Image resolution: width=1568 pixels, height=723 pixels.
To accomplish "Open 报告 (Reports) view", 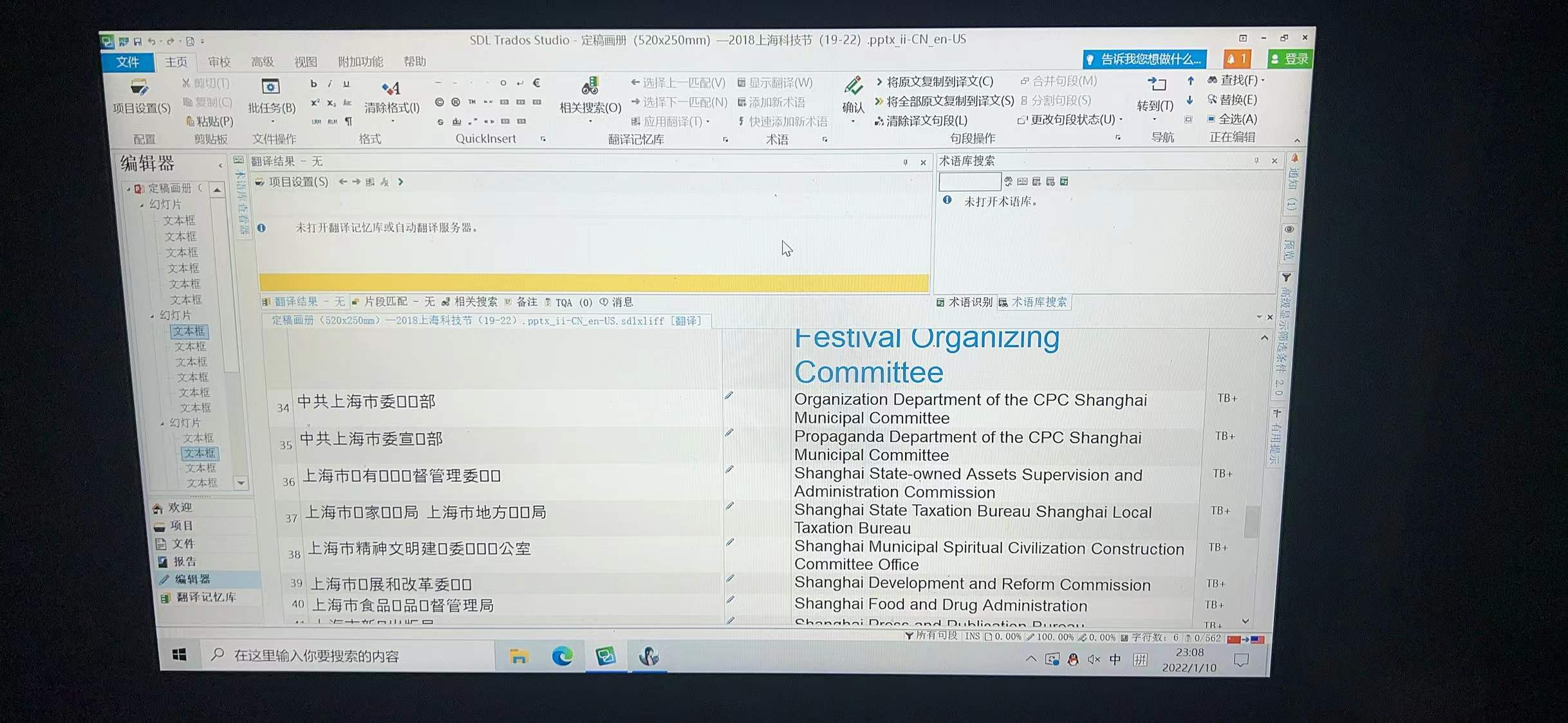I will click(177, 562).
